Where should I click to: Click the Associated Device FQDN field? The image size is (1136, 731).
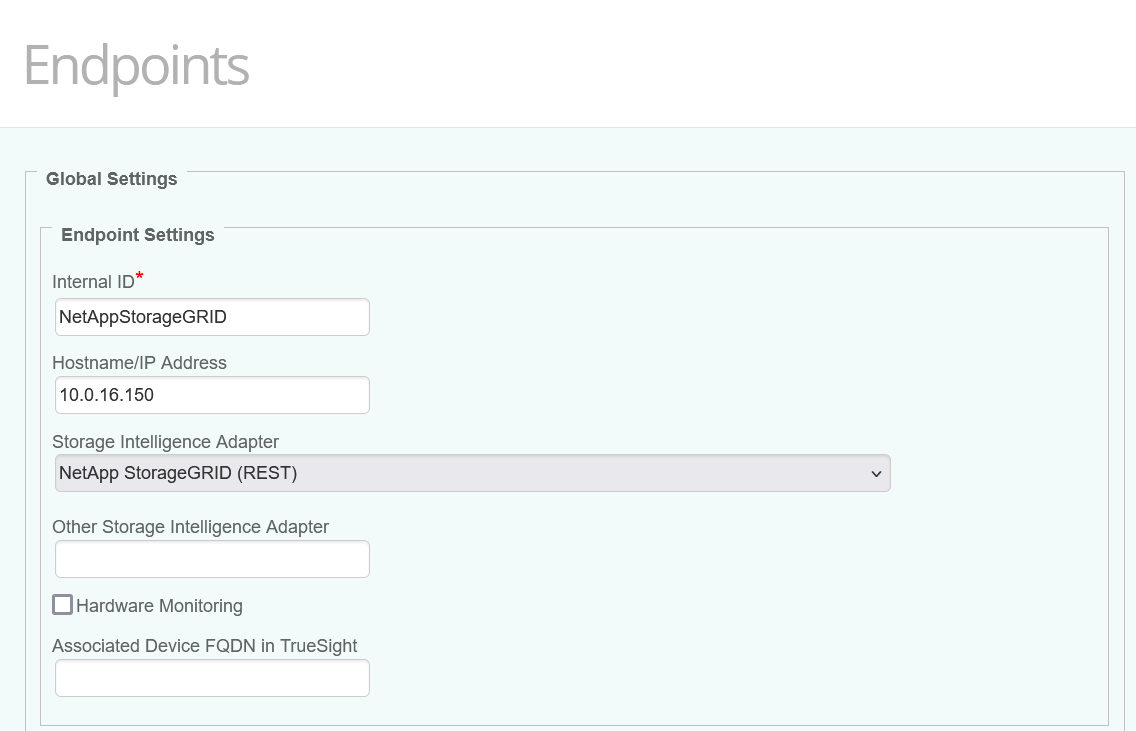click(x=211, y=677)
